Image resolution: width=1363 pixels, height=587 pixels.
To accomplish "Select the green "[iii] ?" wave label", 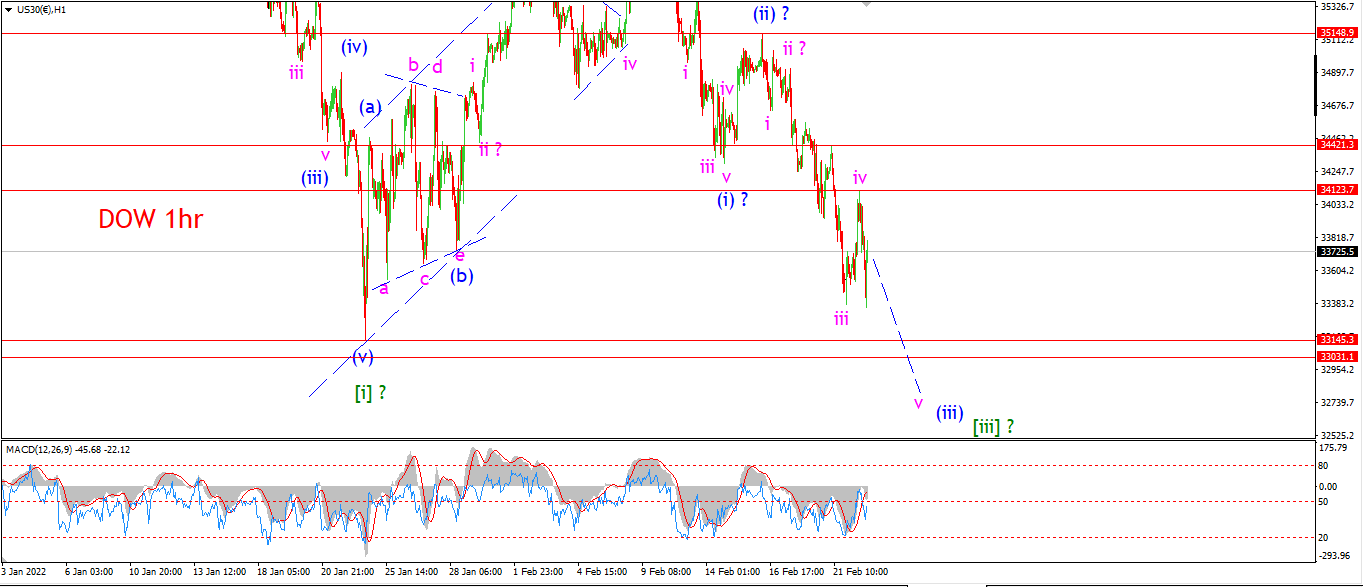I will (994, 426).
